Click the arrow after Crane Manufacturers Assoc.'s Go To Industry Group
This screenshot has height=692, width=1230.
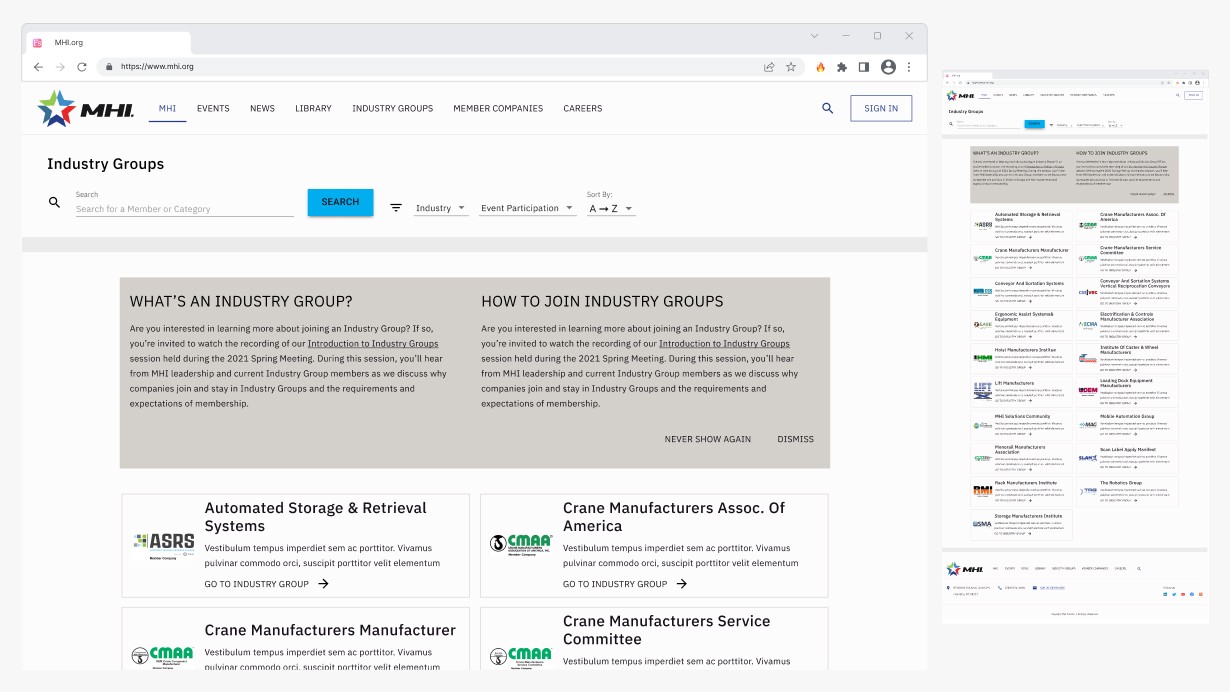click(681, 584)
